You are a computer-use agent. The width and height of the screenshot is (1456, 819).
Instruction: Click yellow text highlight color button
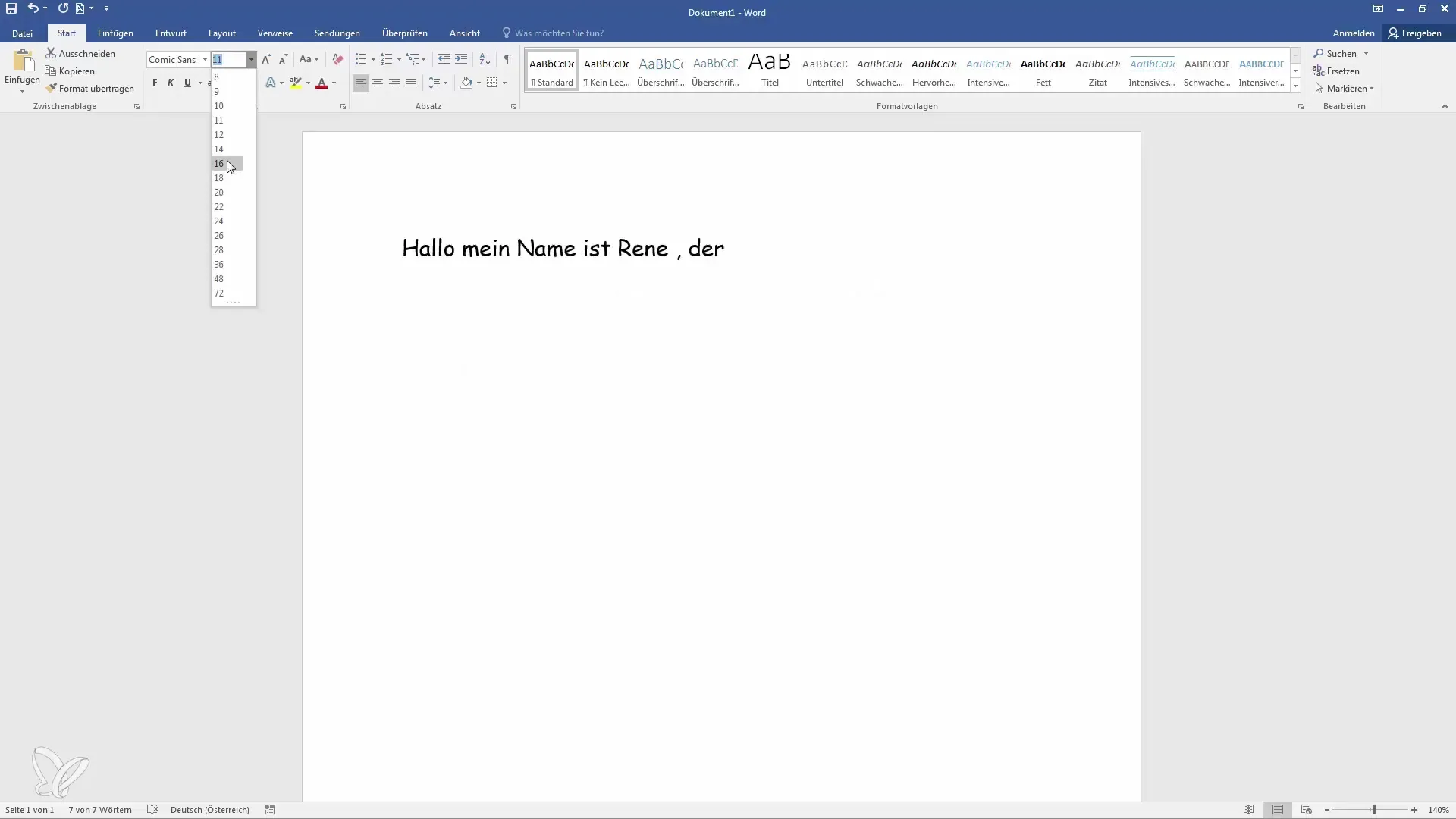pos(296,83)
